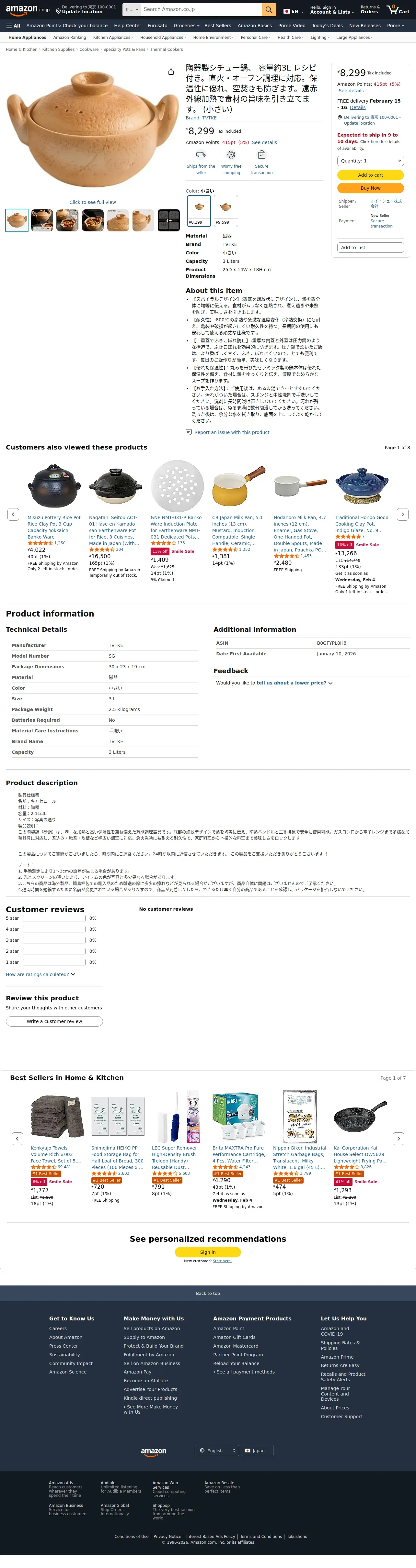Select the ¥8,299 color option swatch
This screenshot has height=1568, width=416.
199,211
